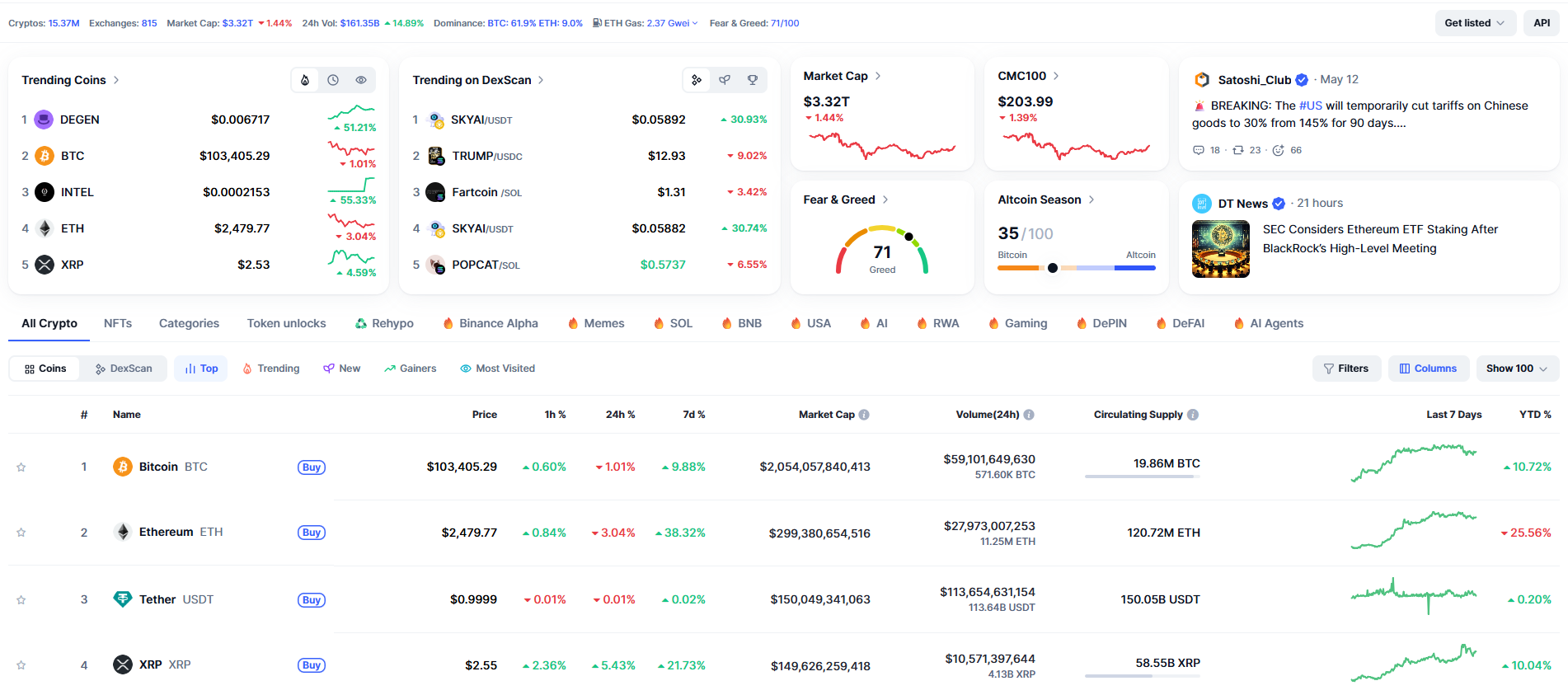Click Bitcoin circulating supply progress bar
The width and height of the screenshot is (1568, 695).
tap(1143, 477)
